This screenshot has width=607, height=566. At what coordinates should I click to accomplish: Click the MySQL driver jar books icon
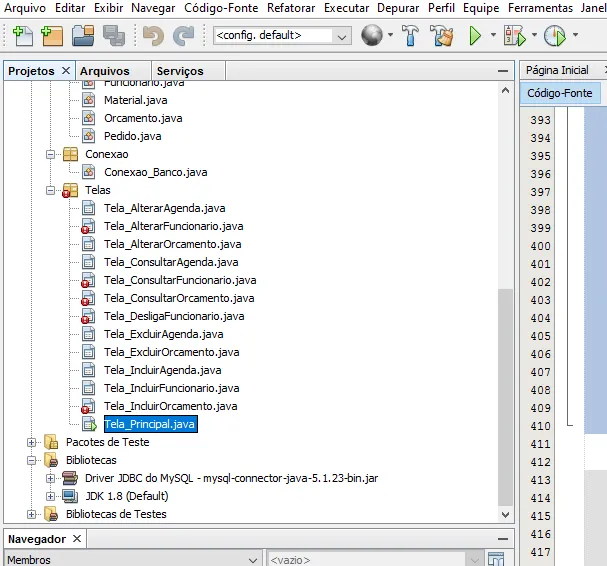[x=70, y=479]
